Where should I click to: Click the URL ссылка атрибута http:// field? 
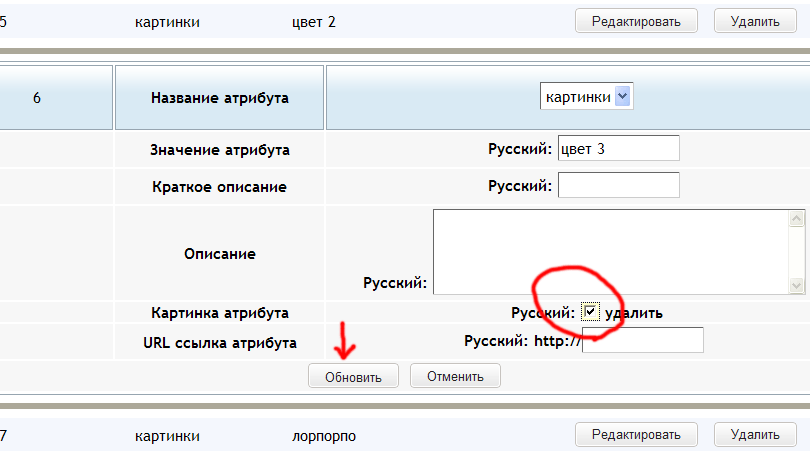(x=643, y=340)
